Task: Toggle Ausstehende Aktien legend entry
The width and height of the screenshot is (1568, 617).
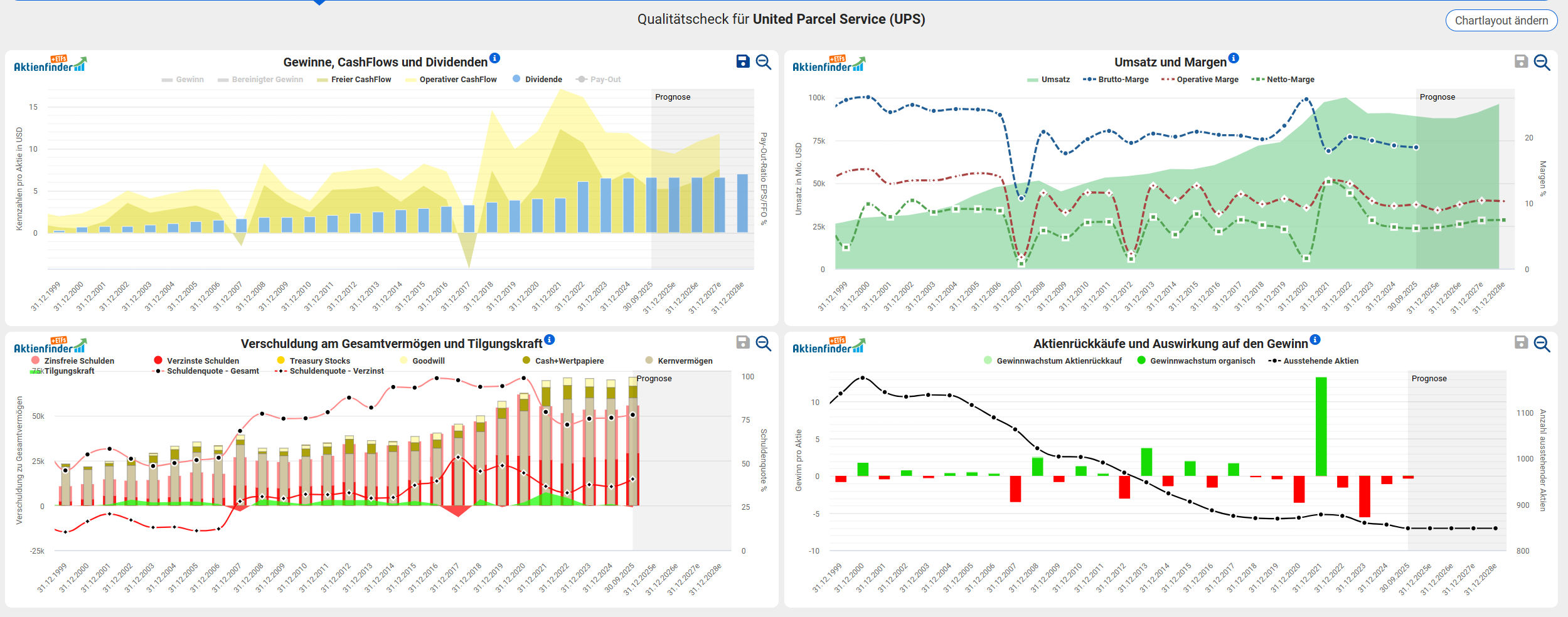Action: (1313, 361)
